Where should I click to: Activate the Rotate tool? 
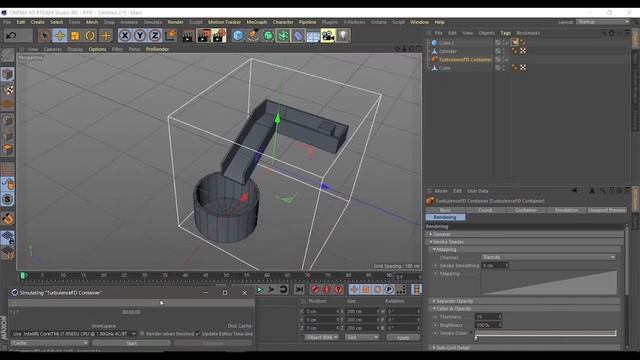90,36
